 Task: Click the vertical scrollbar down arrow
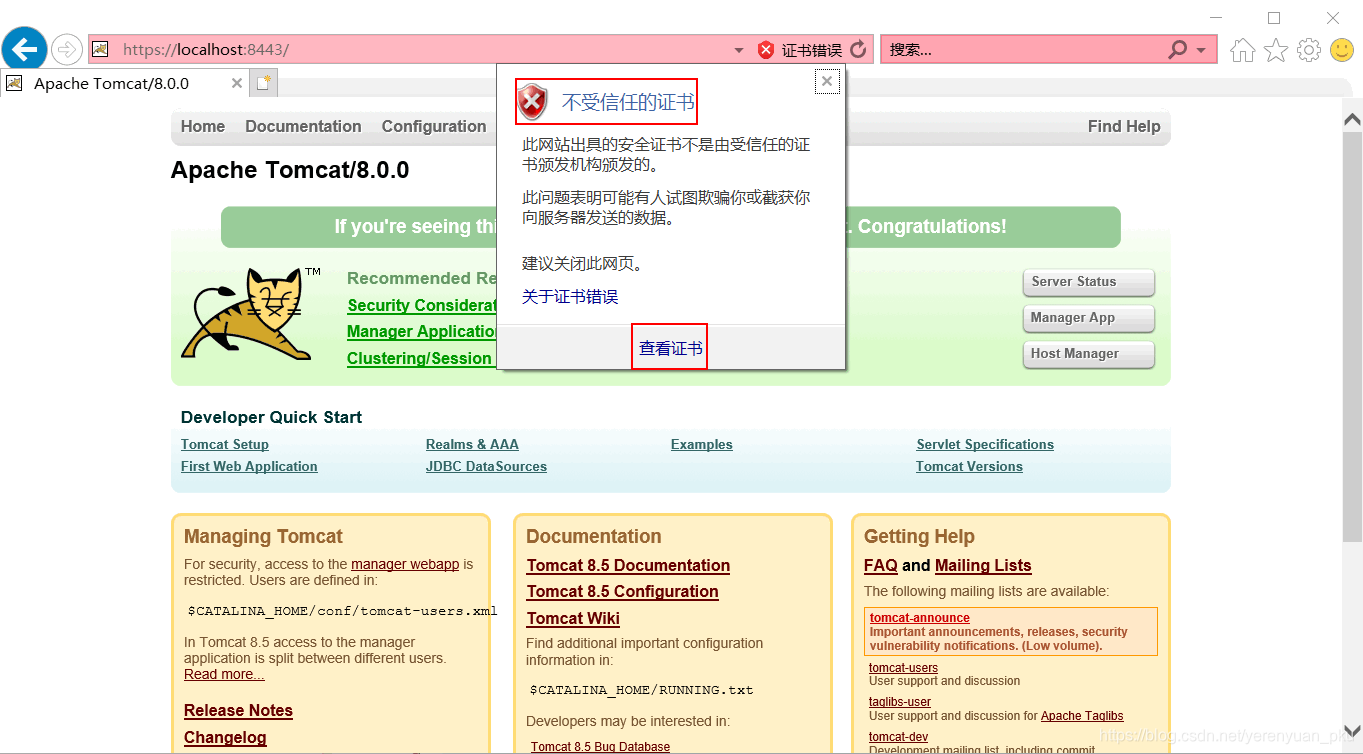click(1352, 730)
